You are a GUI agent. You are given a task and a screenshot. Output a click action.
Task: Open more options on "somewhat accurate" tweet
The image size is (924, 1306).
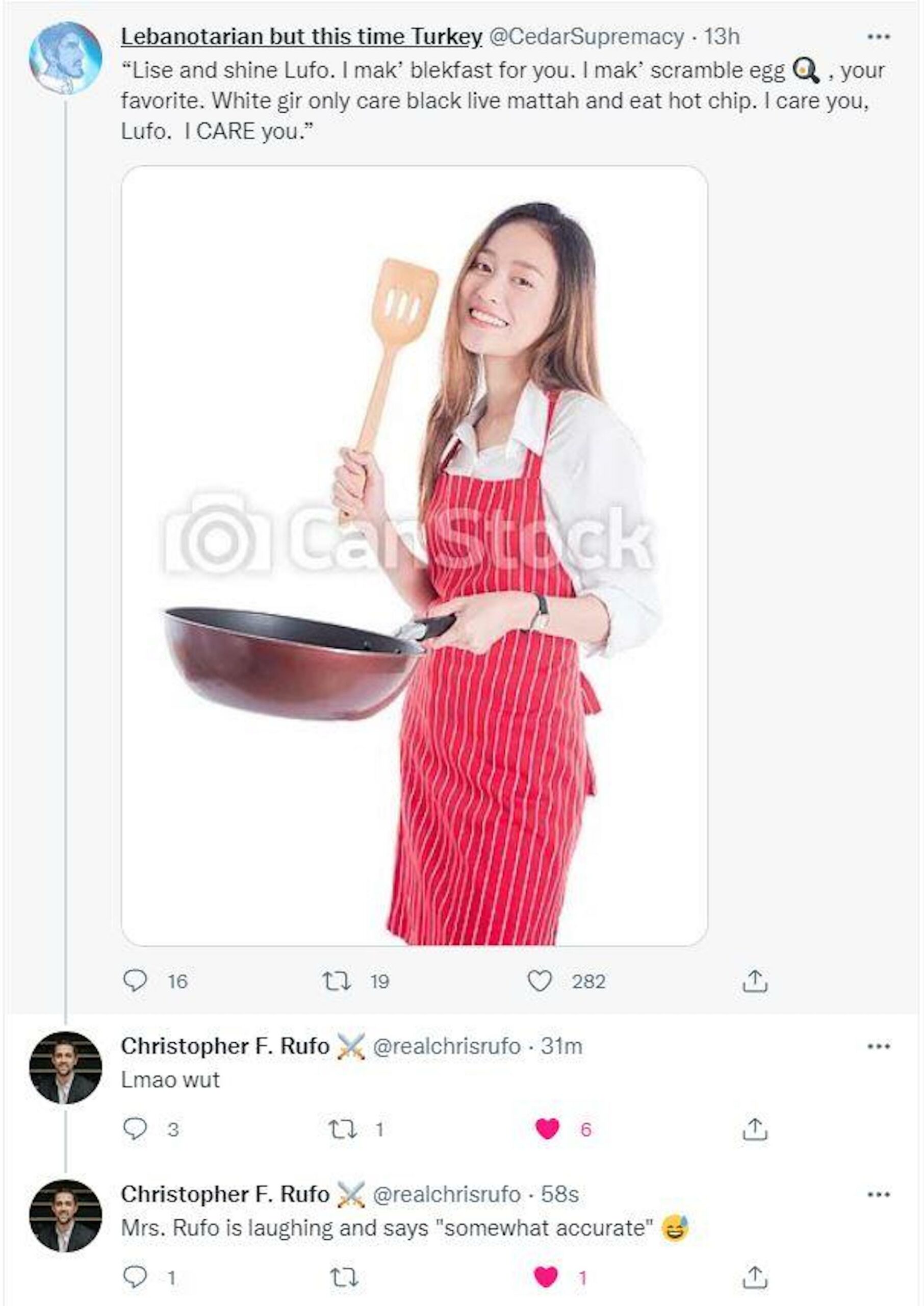point(878,1194)
